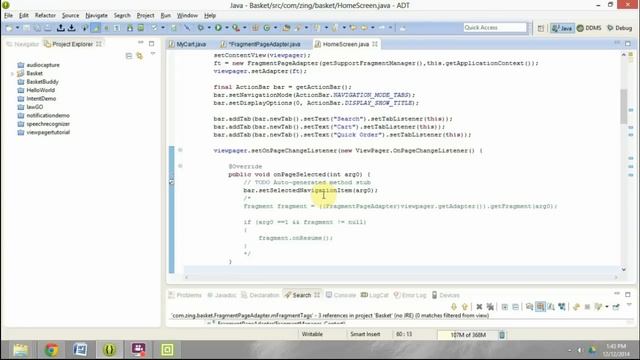Screen dimensions: 640x360
Task: Open the Navigate menu
Action: [x=96, y=16]
